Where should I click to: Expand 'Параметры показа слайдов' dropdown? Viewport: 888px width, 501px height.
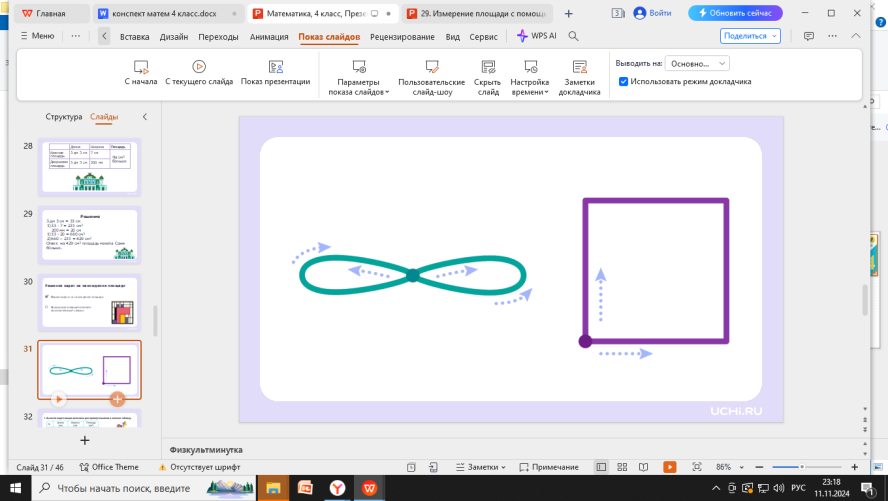(x=358, y=87)
